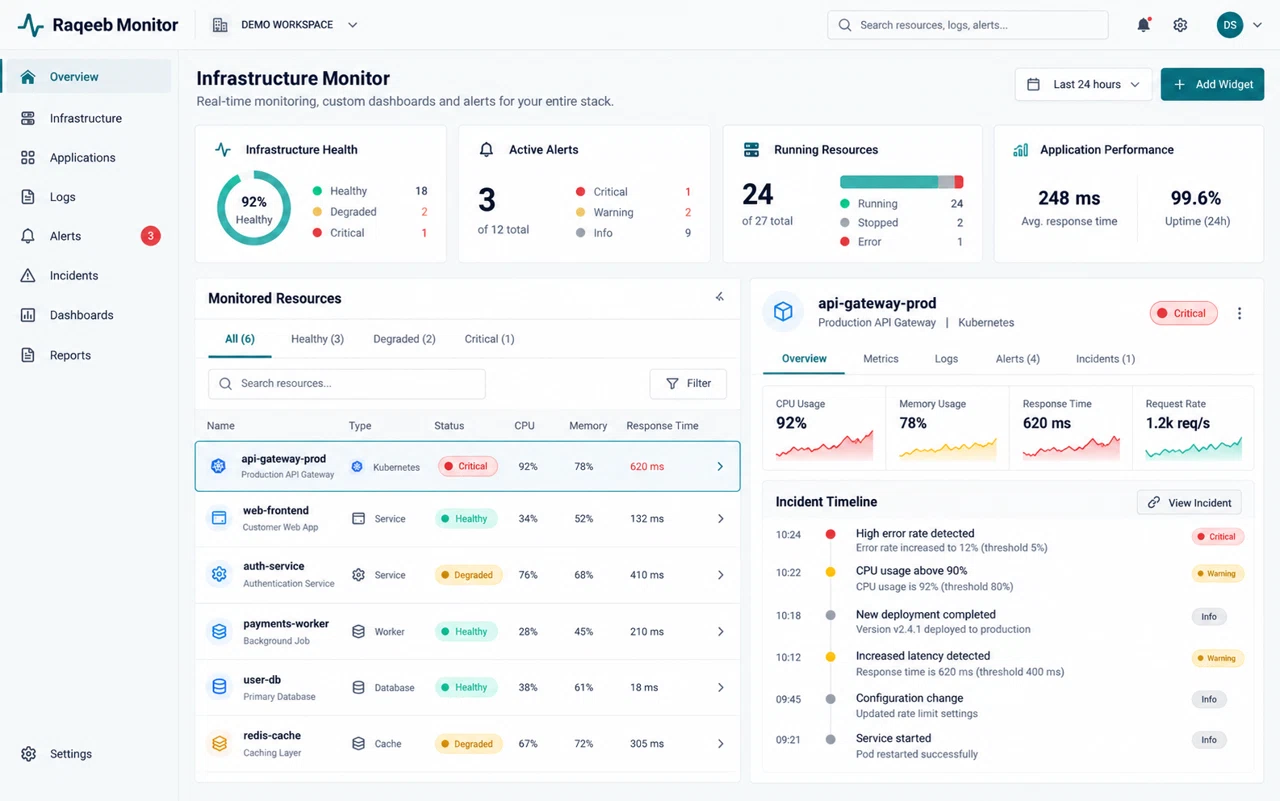Focus the Search resources field in Monitored Resources

point(347,384)
